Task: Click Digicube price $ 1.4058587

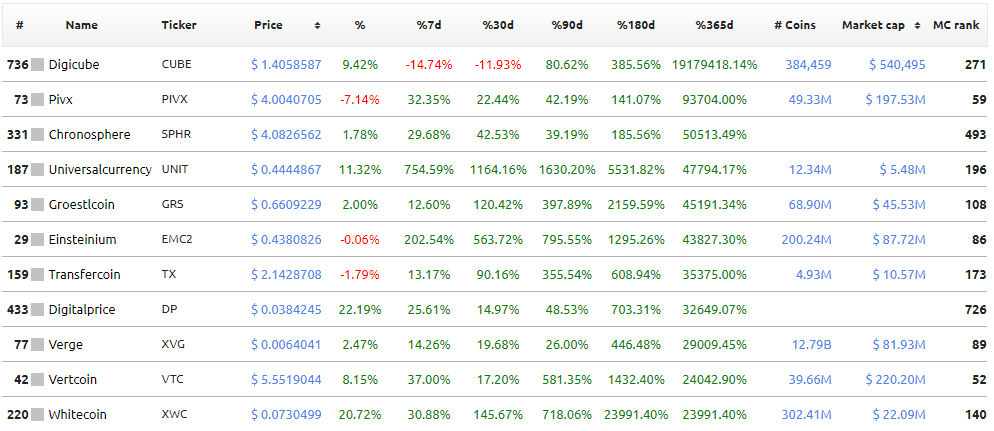Action: [287, 65]
